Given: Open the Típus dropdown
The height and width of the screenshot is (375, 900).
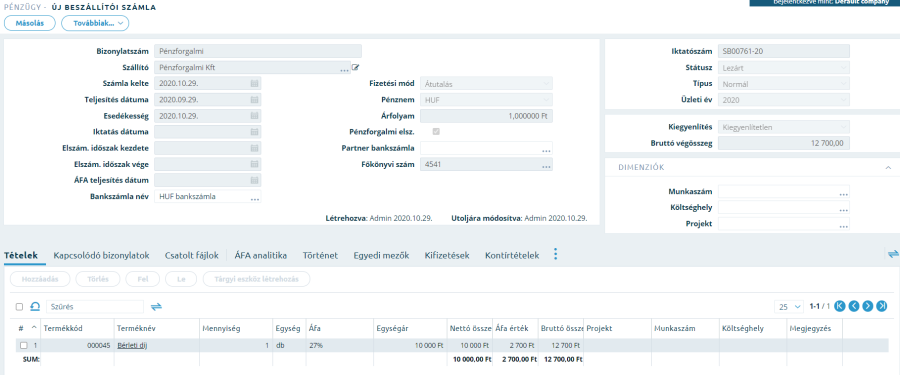Looking at the screenshot, I should (784, 83).
